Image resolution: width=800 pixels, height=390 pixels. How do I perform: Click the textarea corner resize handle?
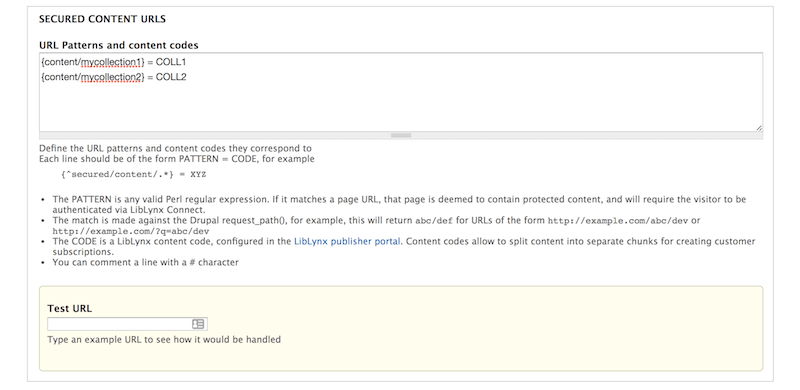[x=759, y=128]
